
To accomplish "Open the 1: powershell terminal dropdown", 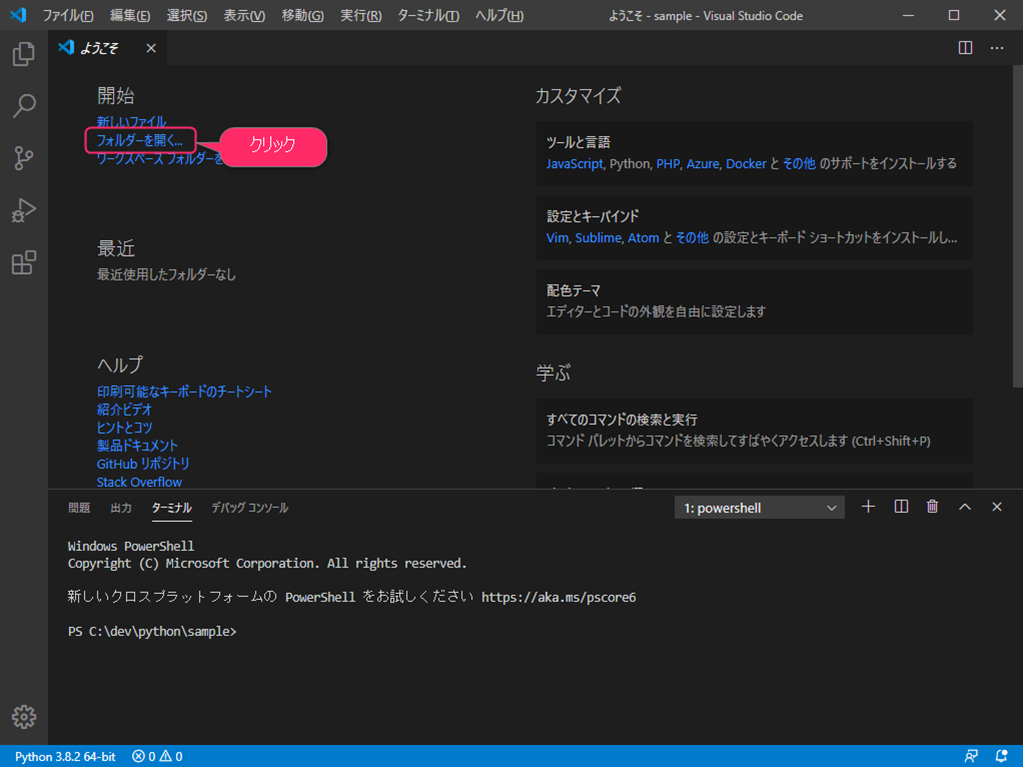I will point(759,507).
